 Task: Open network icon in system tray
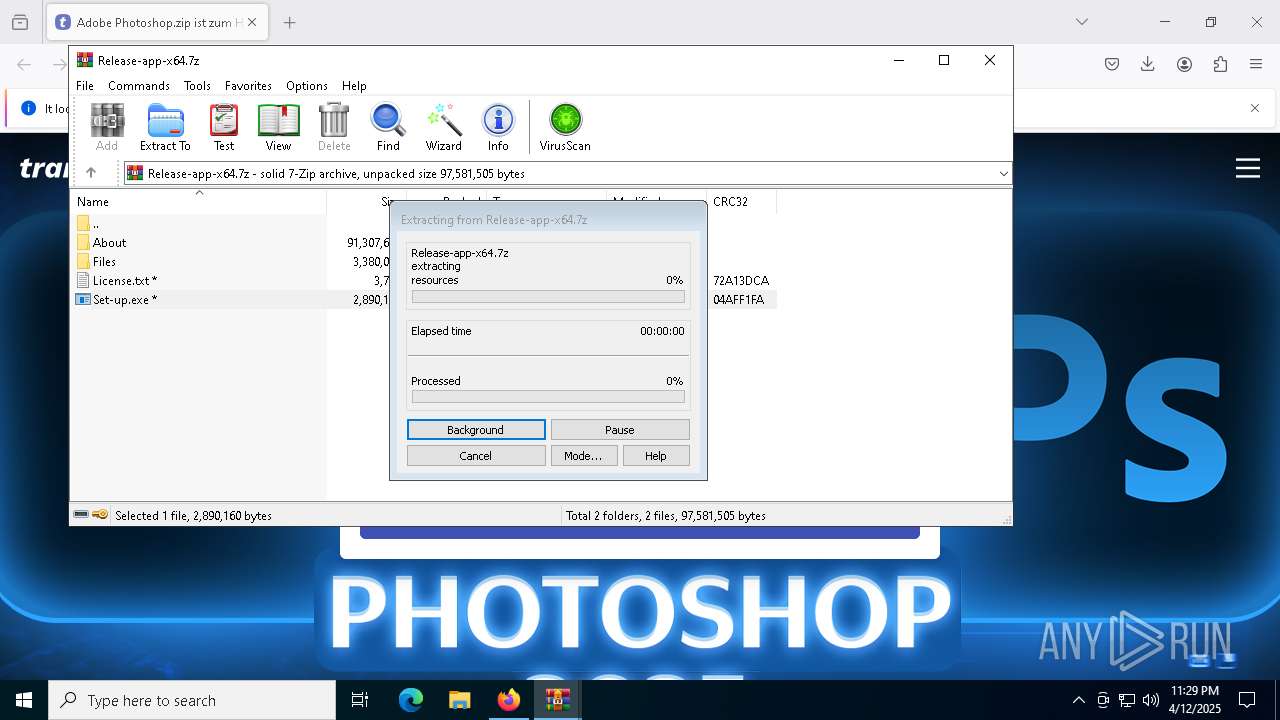click(1127, 700)
